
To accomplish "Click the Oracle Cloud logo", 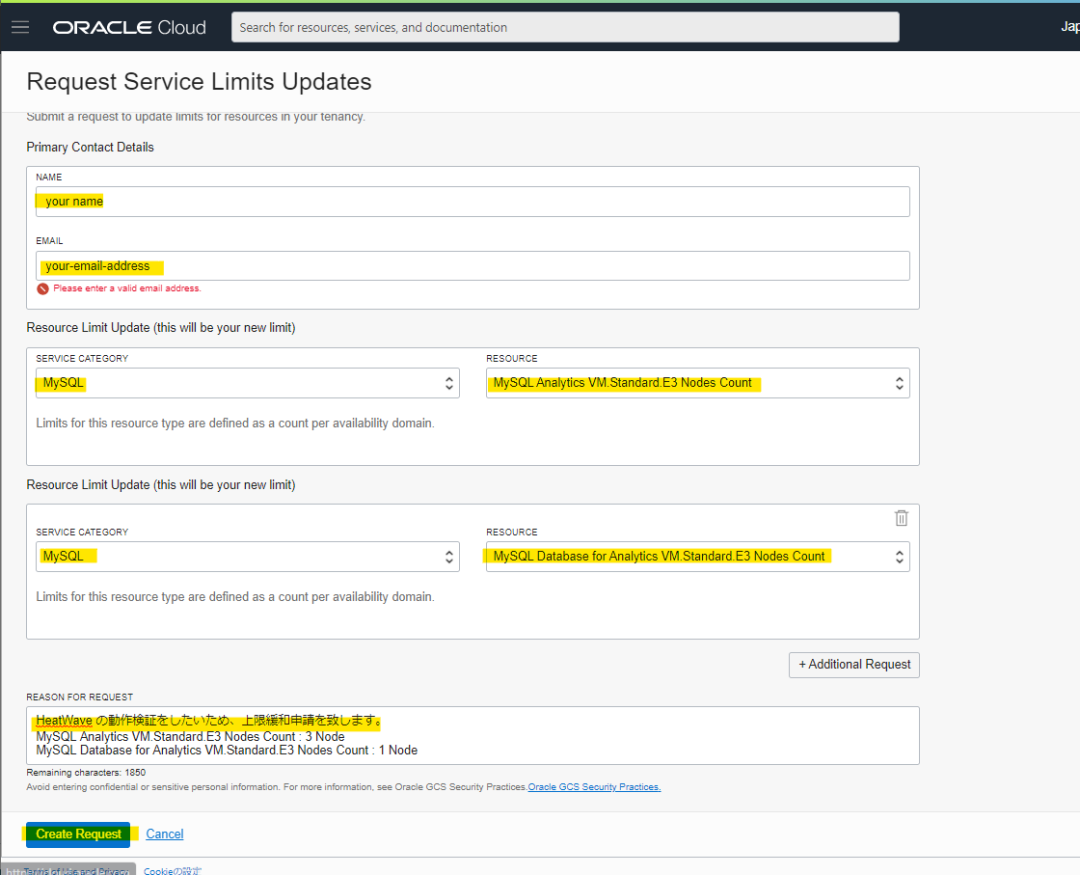I will [x=129, y=28].
